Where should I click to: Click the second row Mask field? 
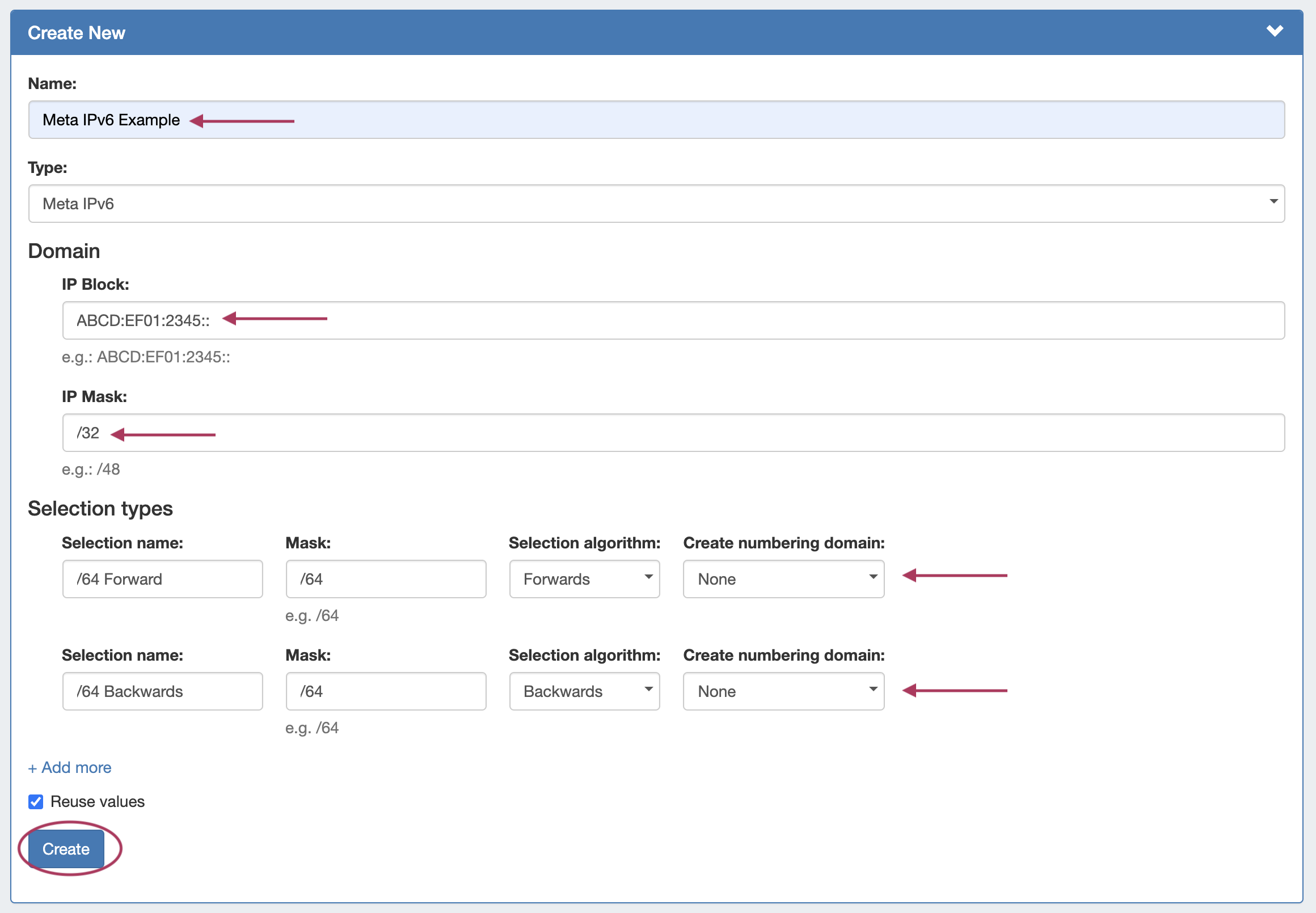pyautogui.click(x=386, y=691)
